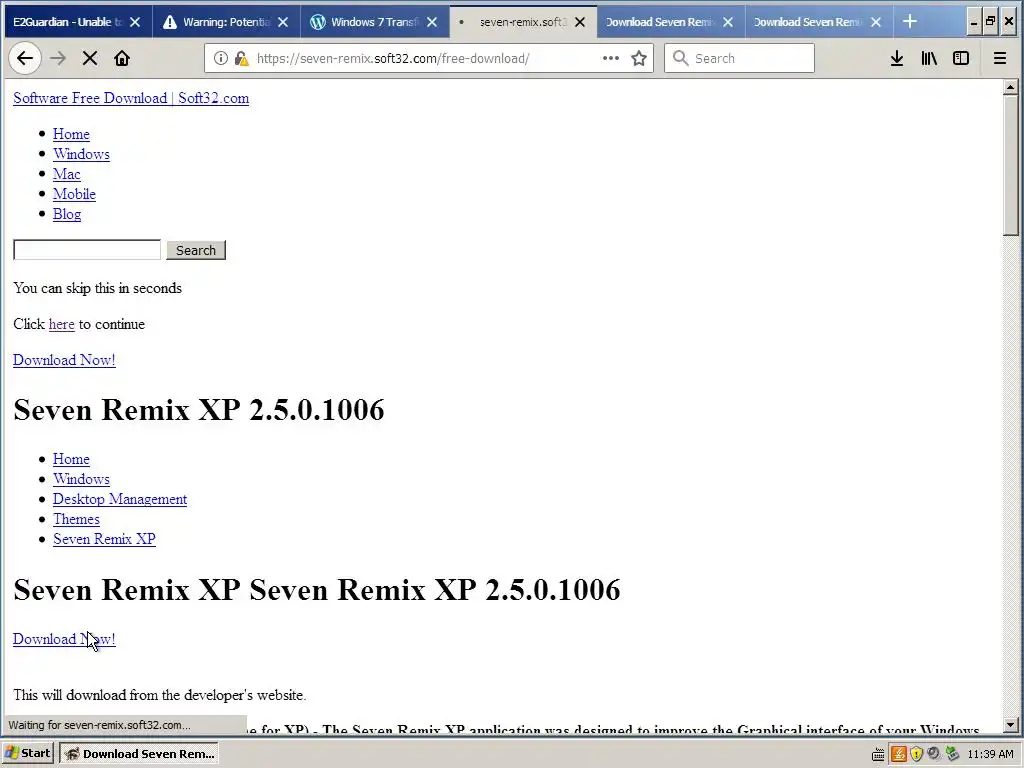The image size is (1024, 768).
Task: Click the lower Download Now! link
Action: point(64,639)
